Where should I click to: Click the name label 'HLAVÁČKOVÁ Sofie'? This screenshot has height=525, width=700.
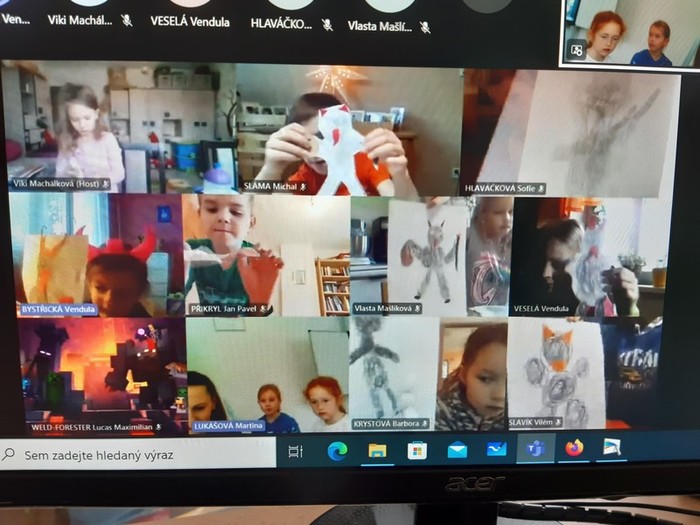click(500, 189)
